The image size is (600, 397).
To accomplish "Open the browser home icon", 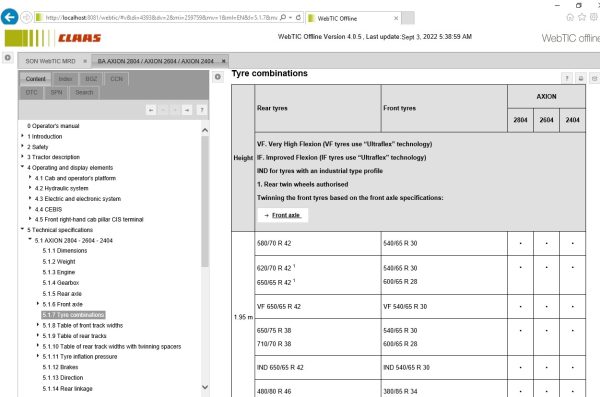I will (570, 18).
